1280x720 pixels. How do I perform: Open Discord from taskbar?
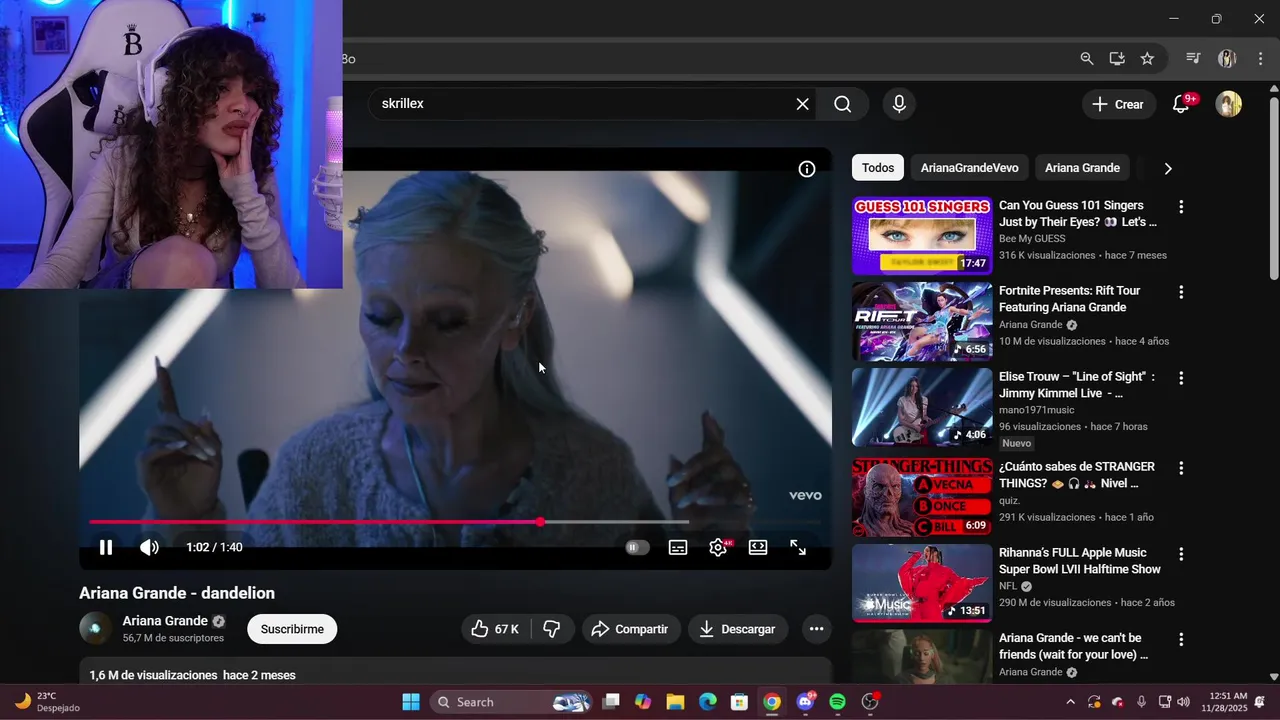(x=805, y=702)
